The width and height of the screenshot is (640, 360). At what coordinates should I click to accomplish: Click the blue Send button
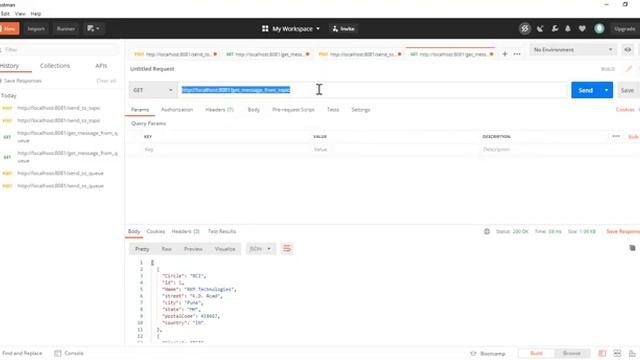tap(585, 90)
